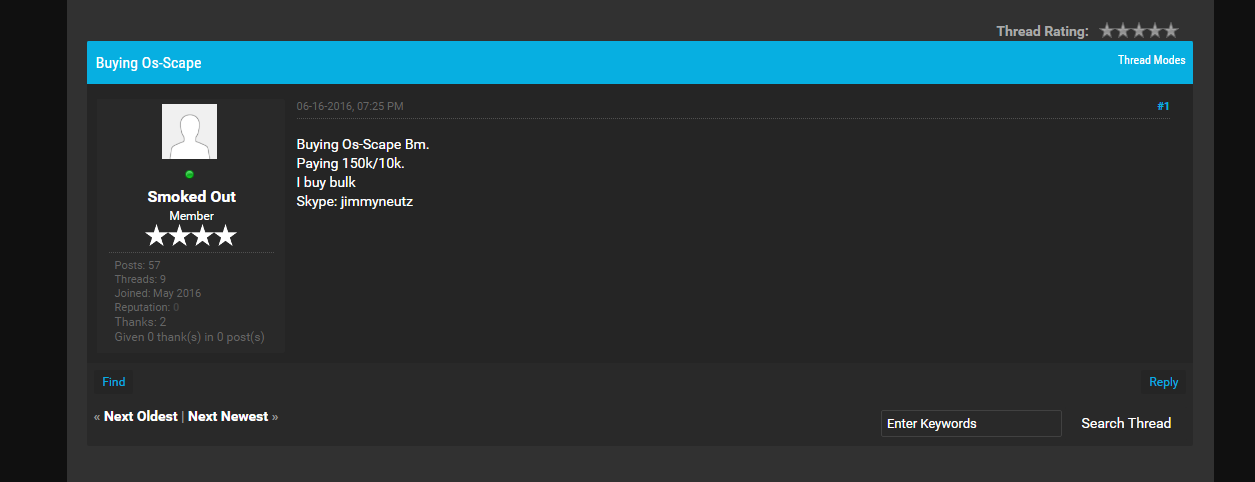
Task: Click the Reputation value 0
Action: click(176, 308)
